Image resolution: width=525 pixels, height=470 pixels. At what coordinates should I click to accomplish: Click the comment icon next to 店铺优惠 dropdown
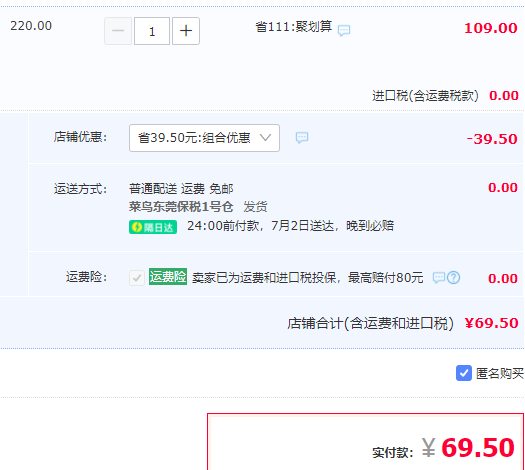tap(302, 138)
